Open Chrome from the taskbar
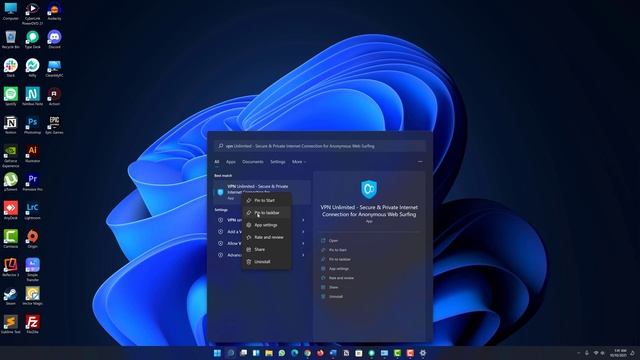Screen dimensions: 640x360 coord(307,353)
